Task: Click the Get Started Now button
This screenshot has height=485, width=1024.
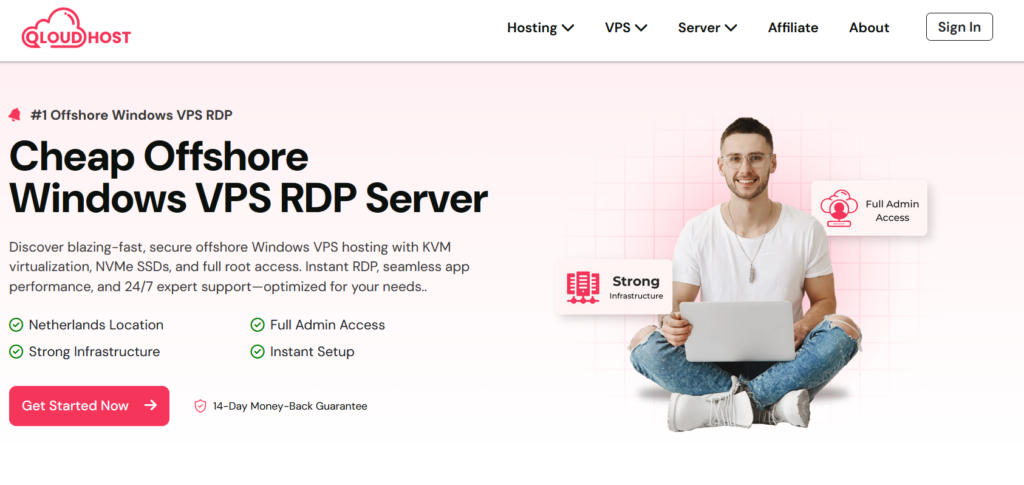Action: coord(89,405)
